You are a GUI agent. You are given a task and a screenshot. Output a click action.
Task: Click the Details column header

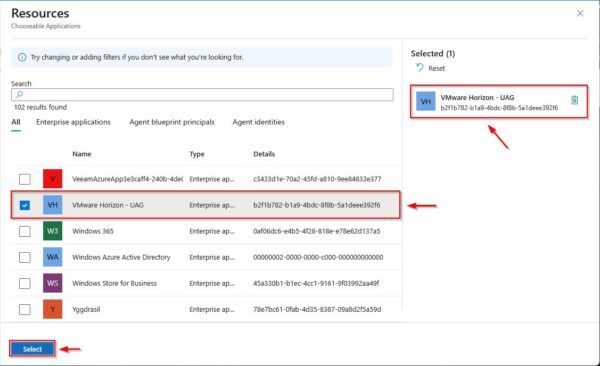pos(264,154)
